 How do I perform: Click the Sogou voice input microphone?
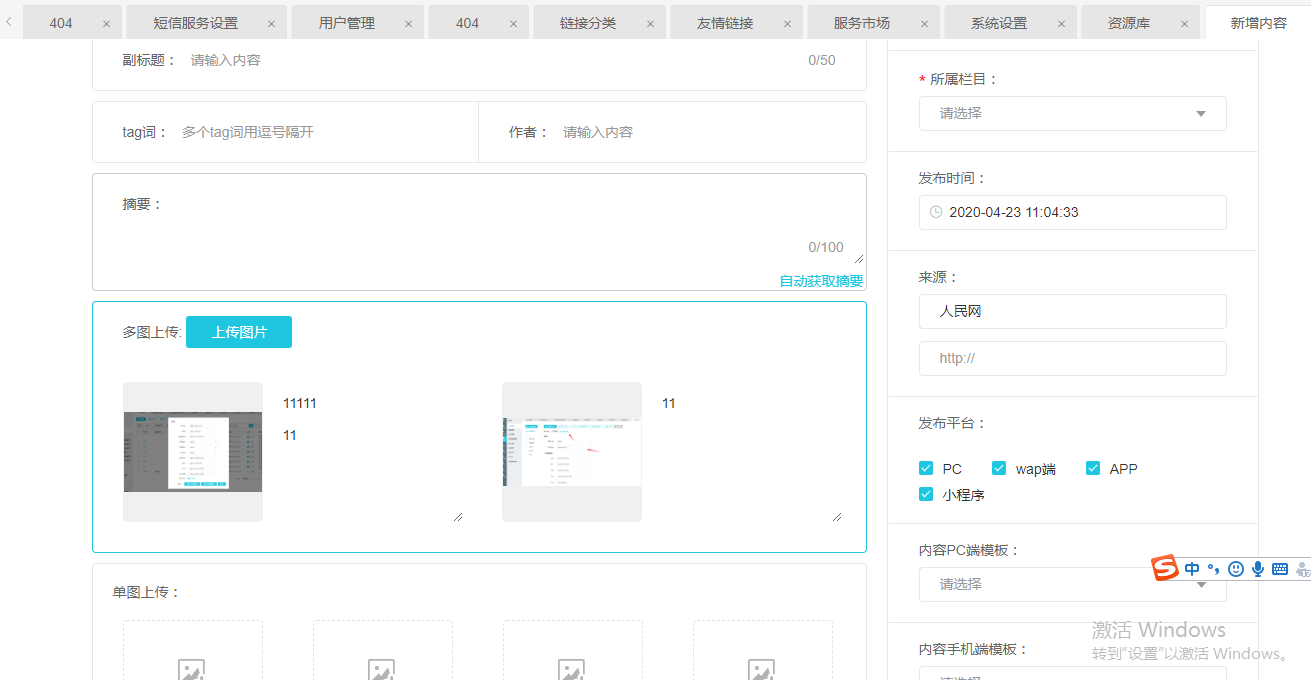1258,569
